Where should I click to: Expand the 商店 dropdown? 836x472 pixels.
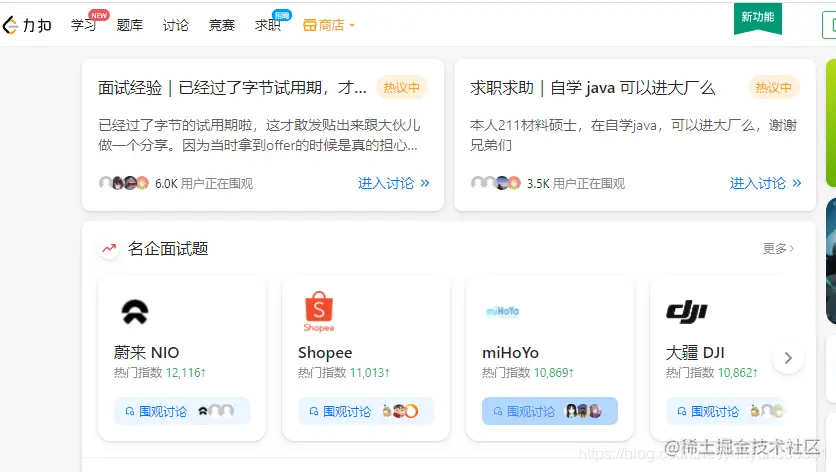click(328, 25)
